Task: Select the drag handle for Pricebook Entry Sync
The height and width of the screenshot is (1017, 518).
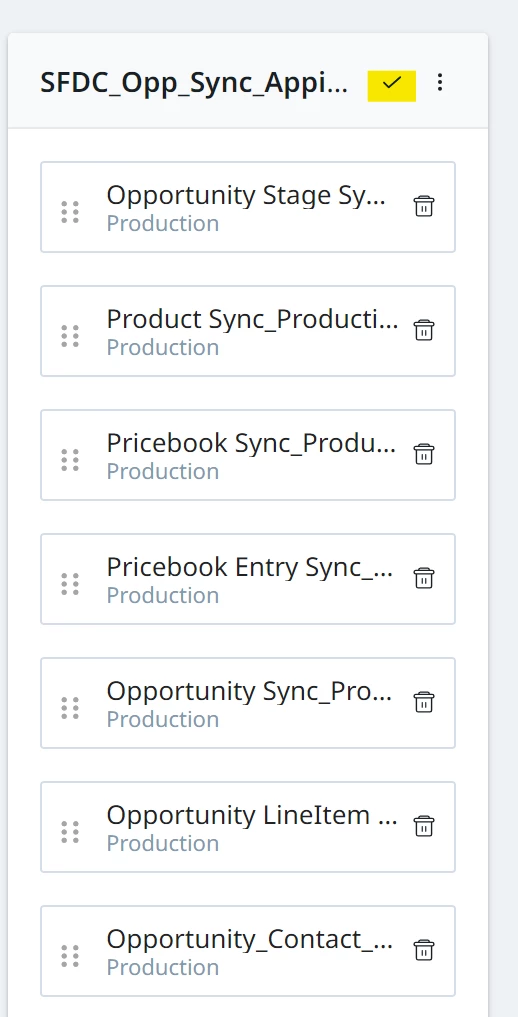Action: (70, 584)
